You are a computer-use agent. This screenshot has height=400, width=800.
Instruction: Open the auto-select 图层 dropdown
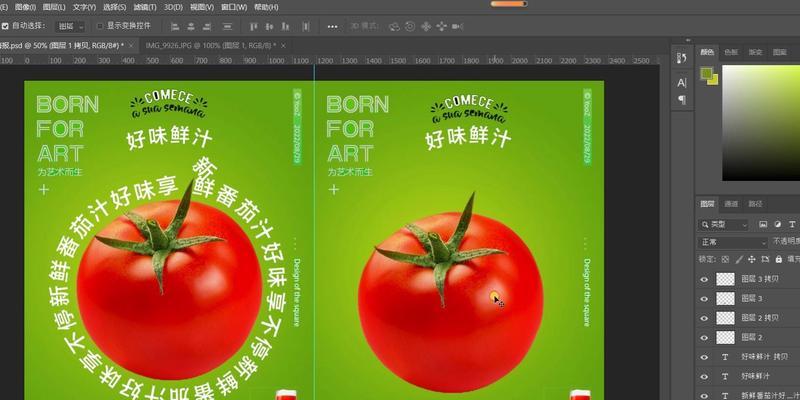70,27
